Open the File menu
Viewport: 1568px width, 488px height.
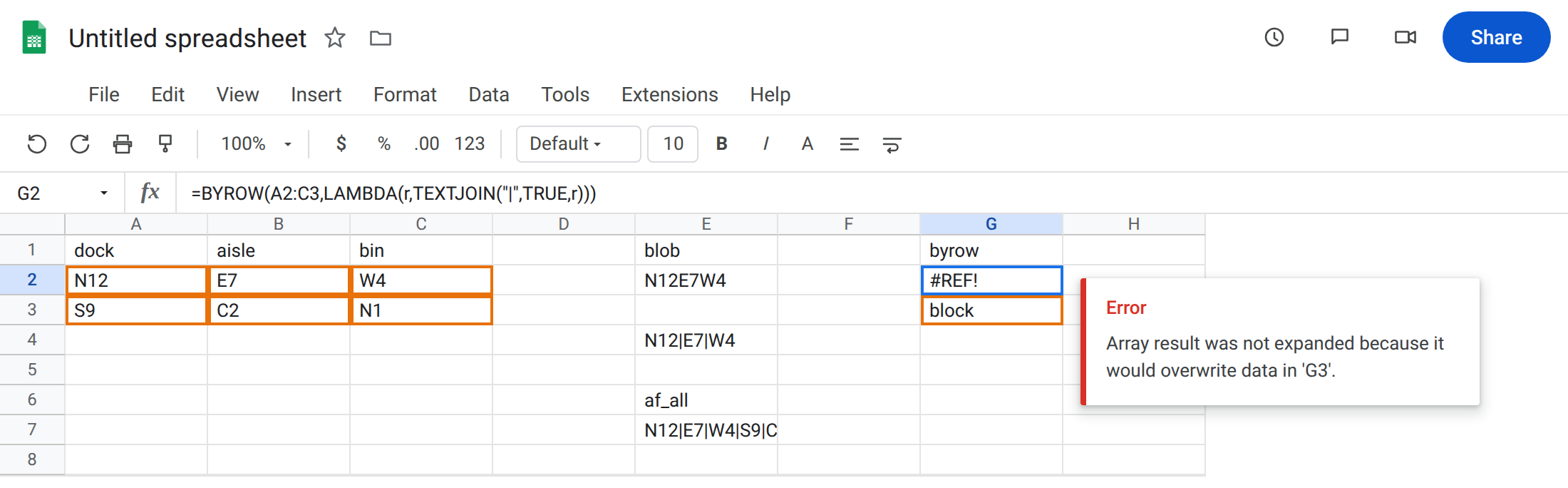[x=104, y=94]
